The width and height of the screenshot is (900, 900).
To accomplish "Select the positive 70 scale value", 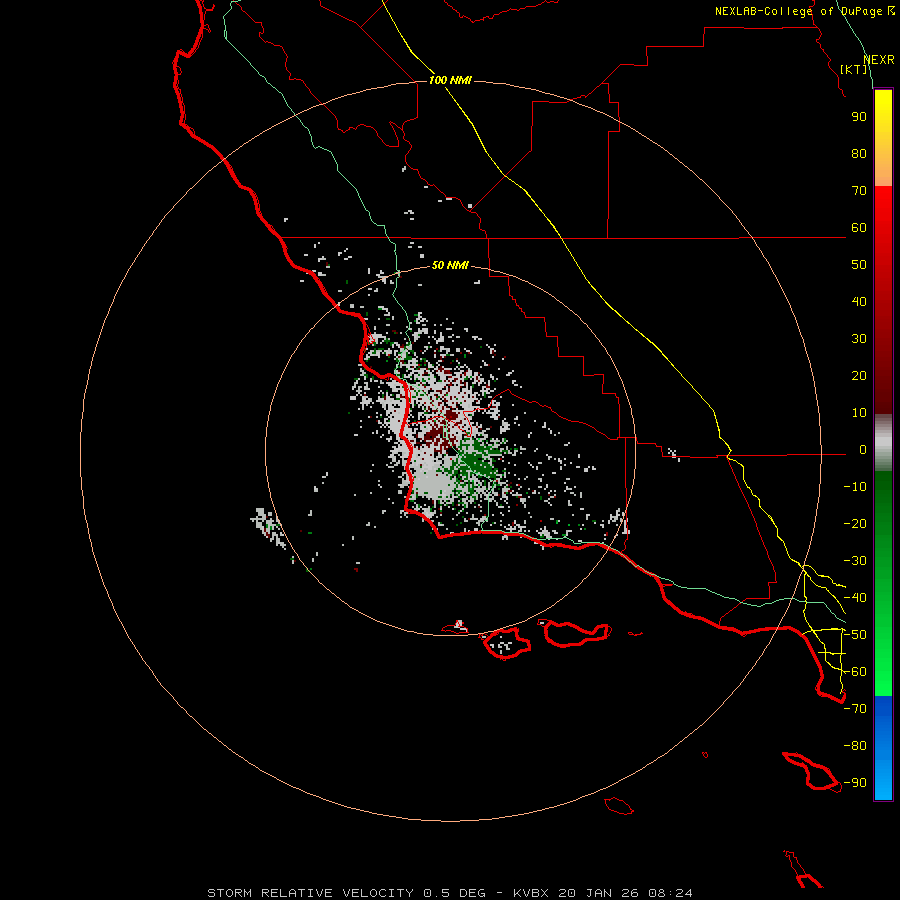I will tap(859, 191).
